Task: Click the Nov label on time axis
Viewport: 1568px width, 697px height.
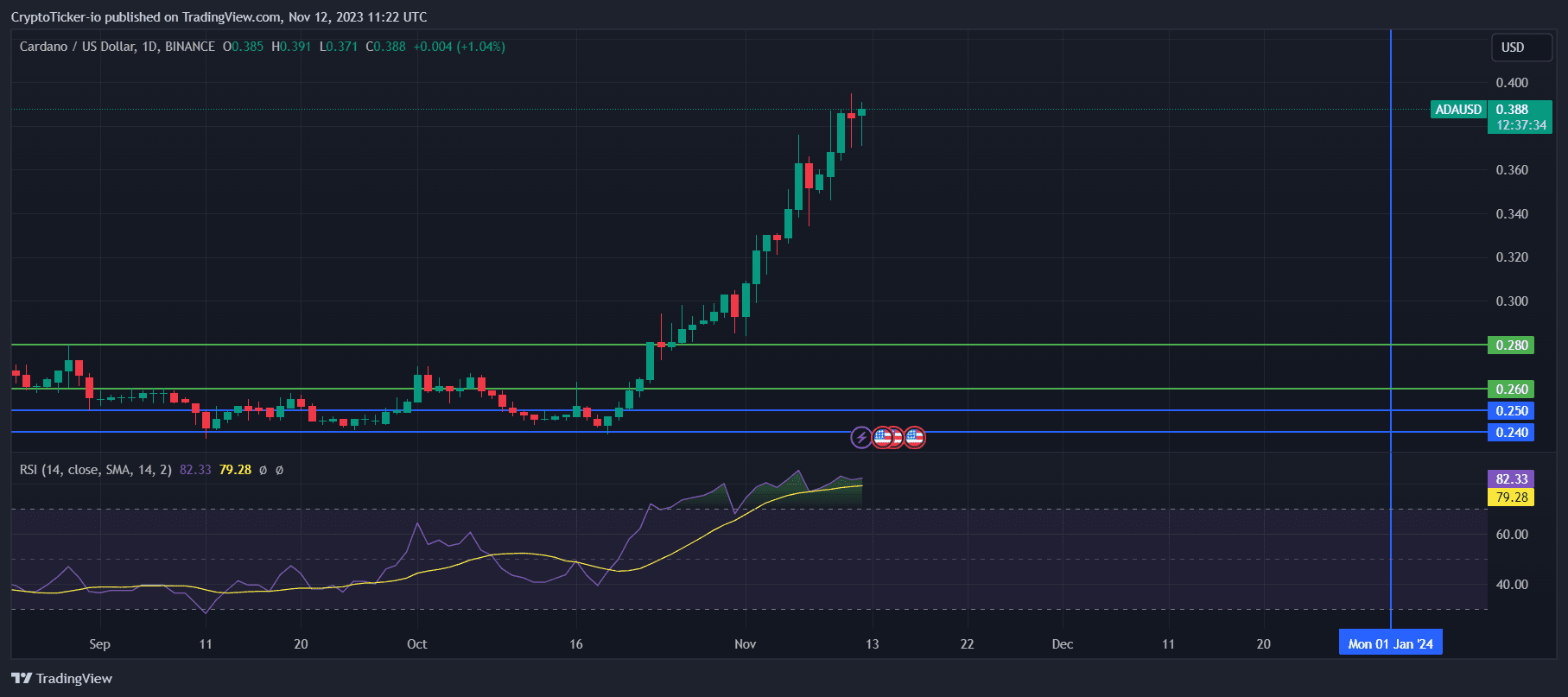Action: pyautogui.click(x=745, y=643)
